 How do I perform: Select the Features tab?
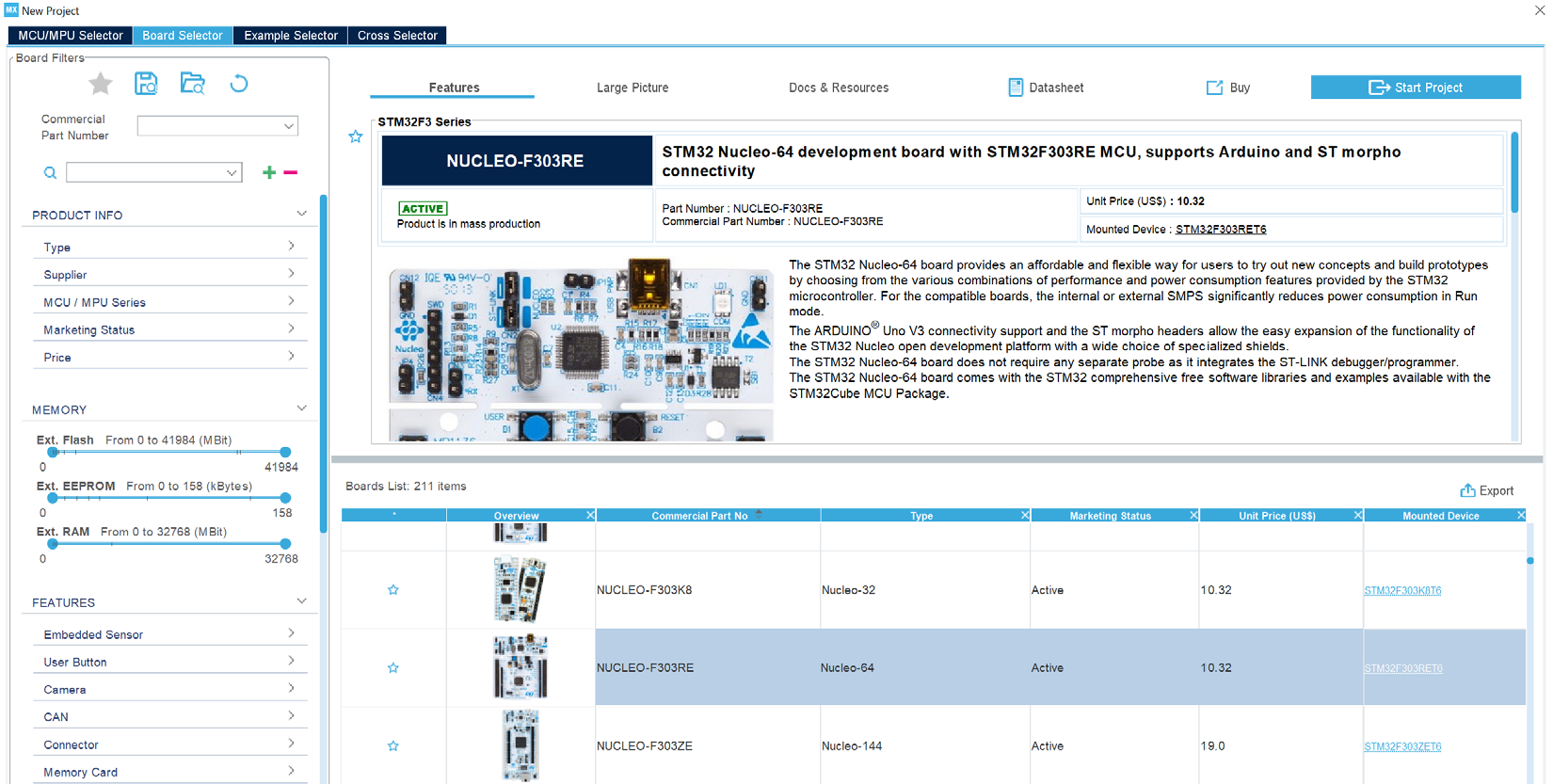454,88
